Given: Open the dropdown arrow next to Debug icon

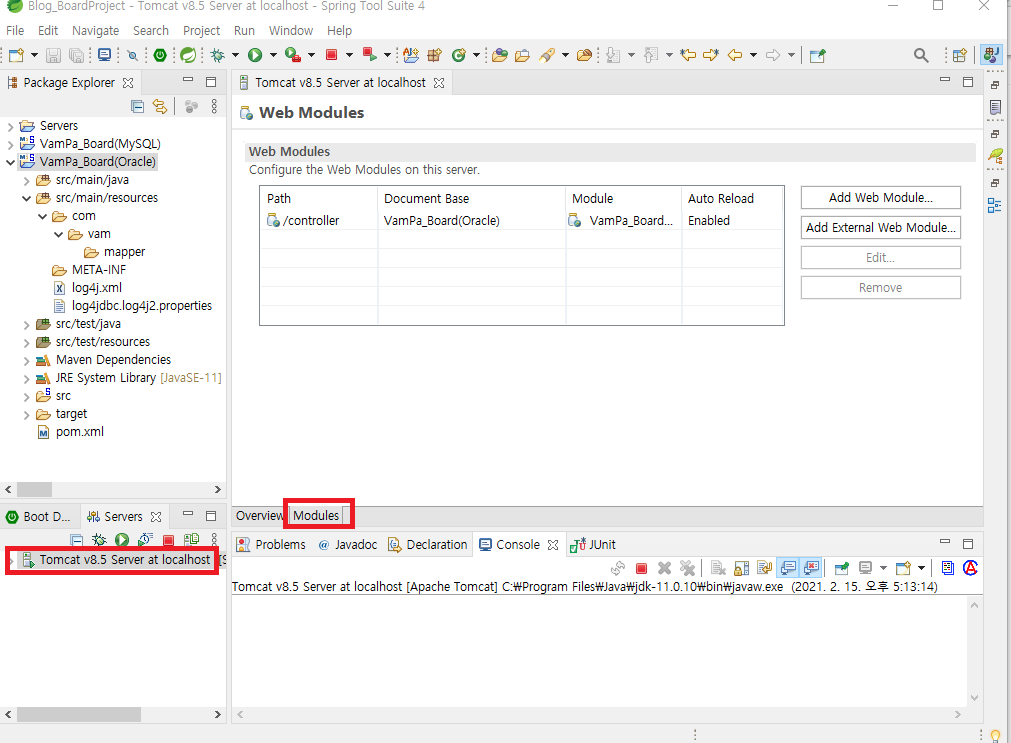Looking at the screenshot, I should coord(235,55).
